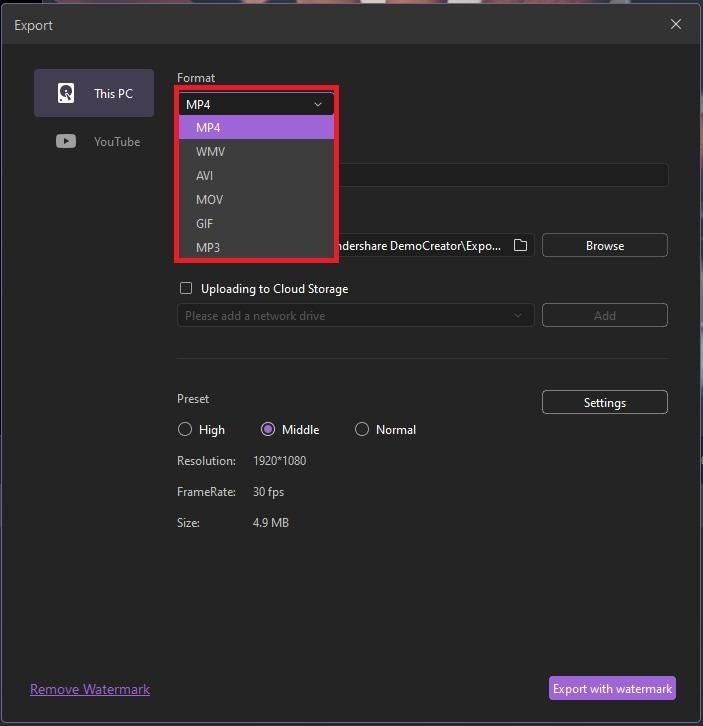Viewport: 703px width, 726px height.
Task: Choose WMV from the format list
Action: [211, 151]
